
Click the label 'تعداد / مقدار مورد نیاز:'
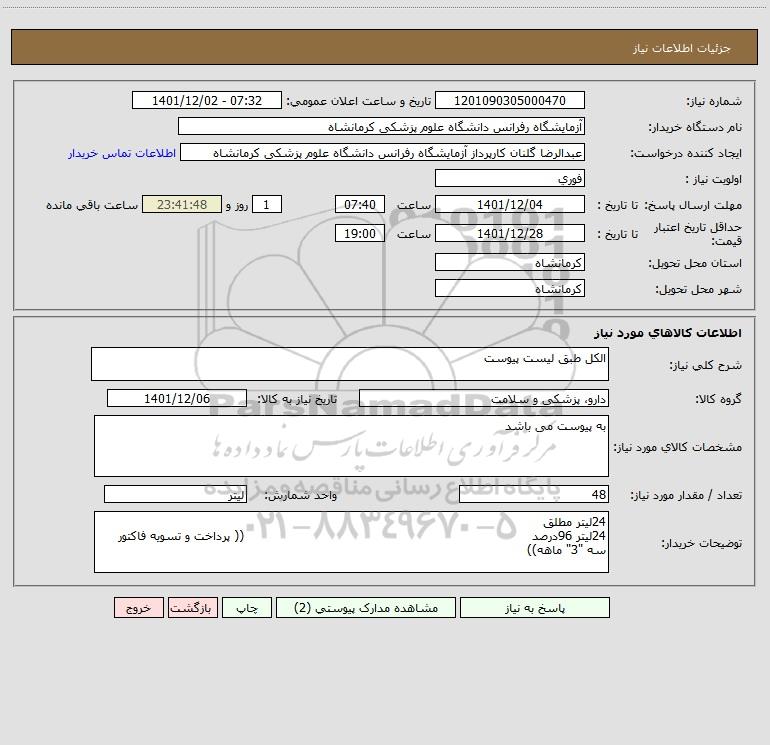686,496
